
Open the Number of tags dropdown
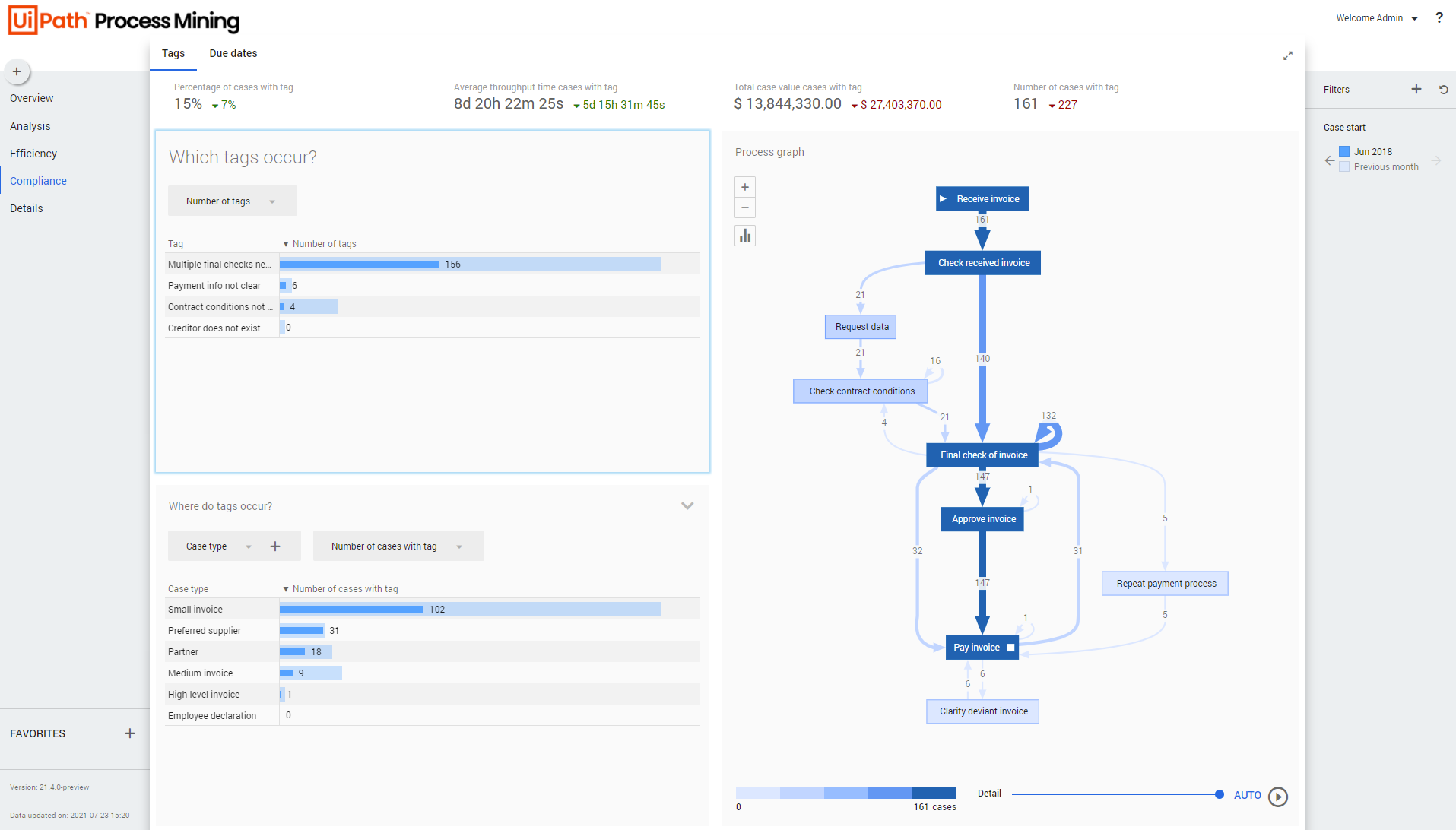click(232, 201)
